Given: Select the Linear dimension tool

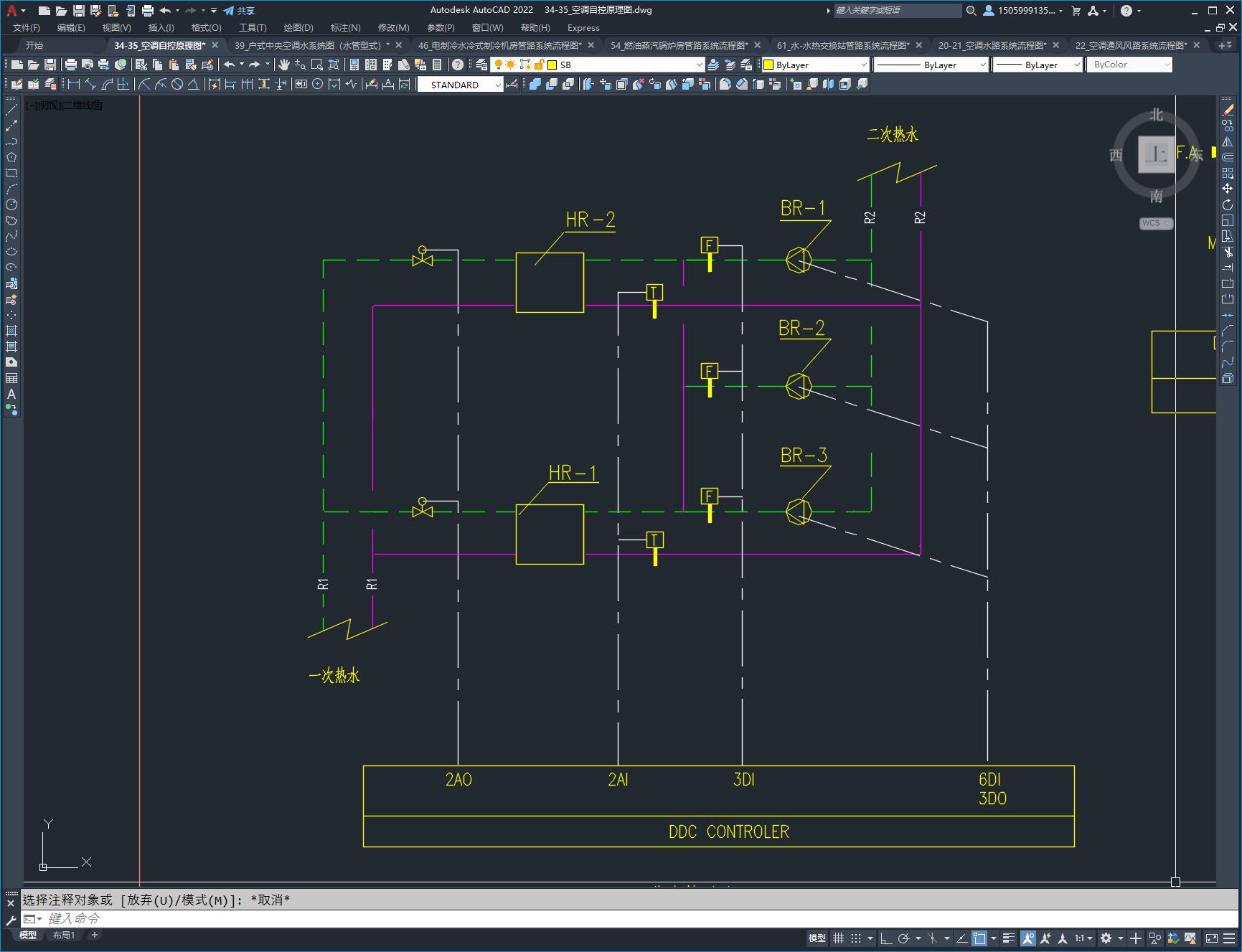Looking at the screenshot, I should [x=73, y=84].
